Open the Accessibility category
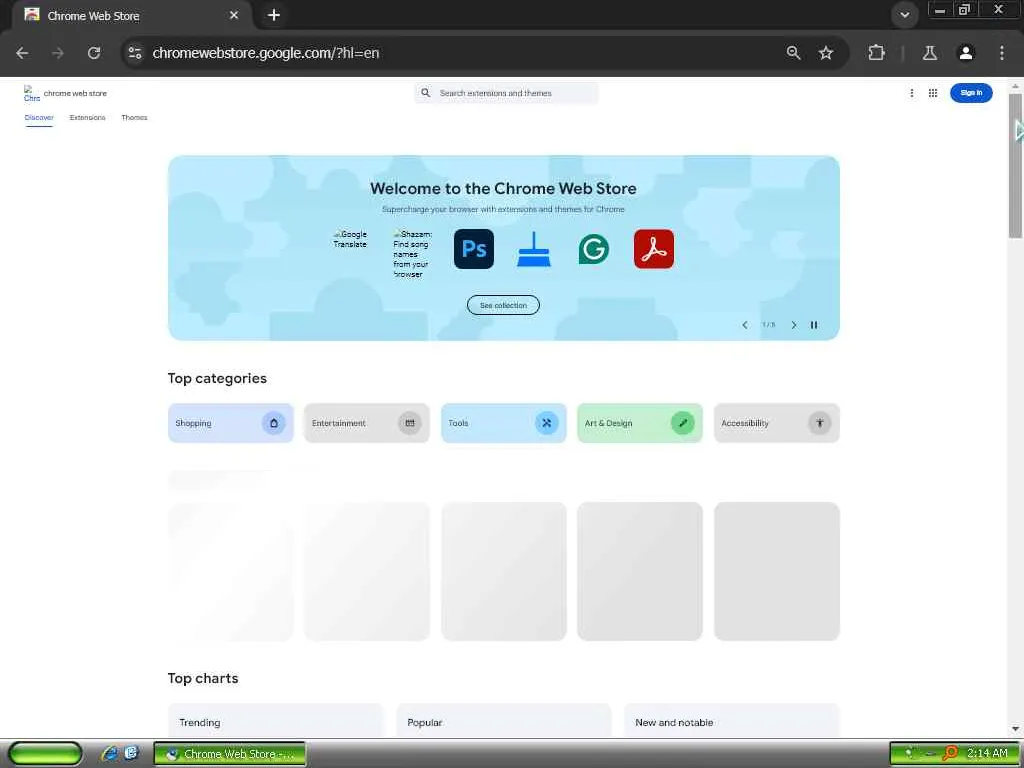Viewport: 1024px width, 768px height. point(776,423)
